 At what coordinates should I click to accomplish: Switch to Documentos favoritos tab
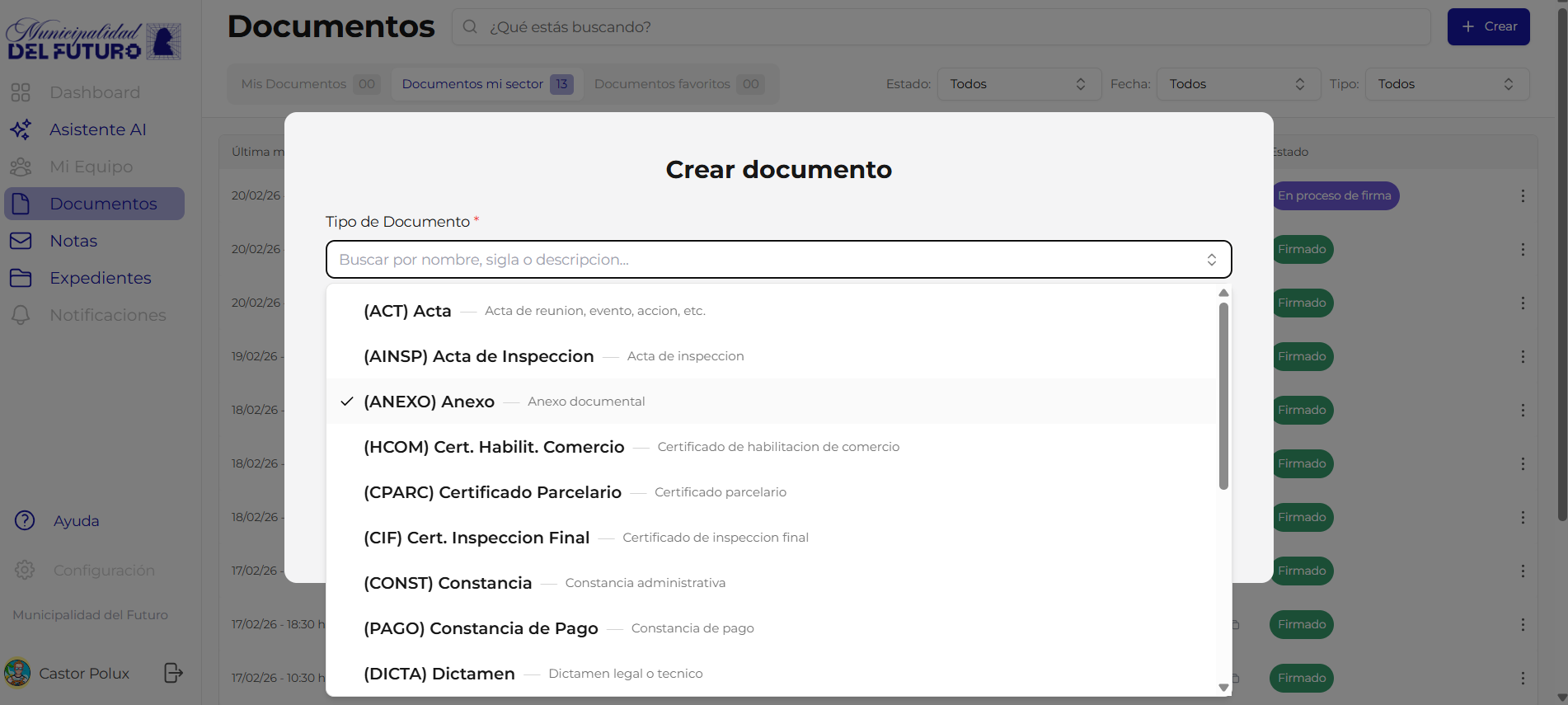coord(662,84)
